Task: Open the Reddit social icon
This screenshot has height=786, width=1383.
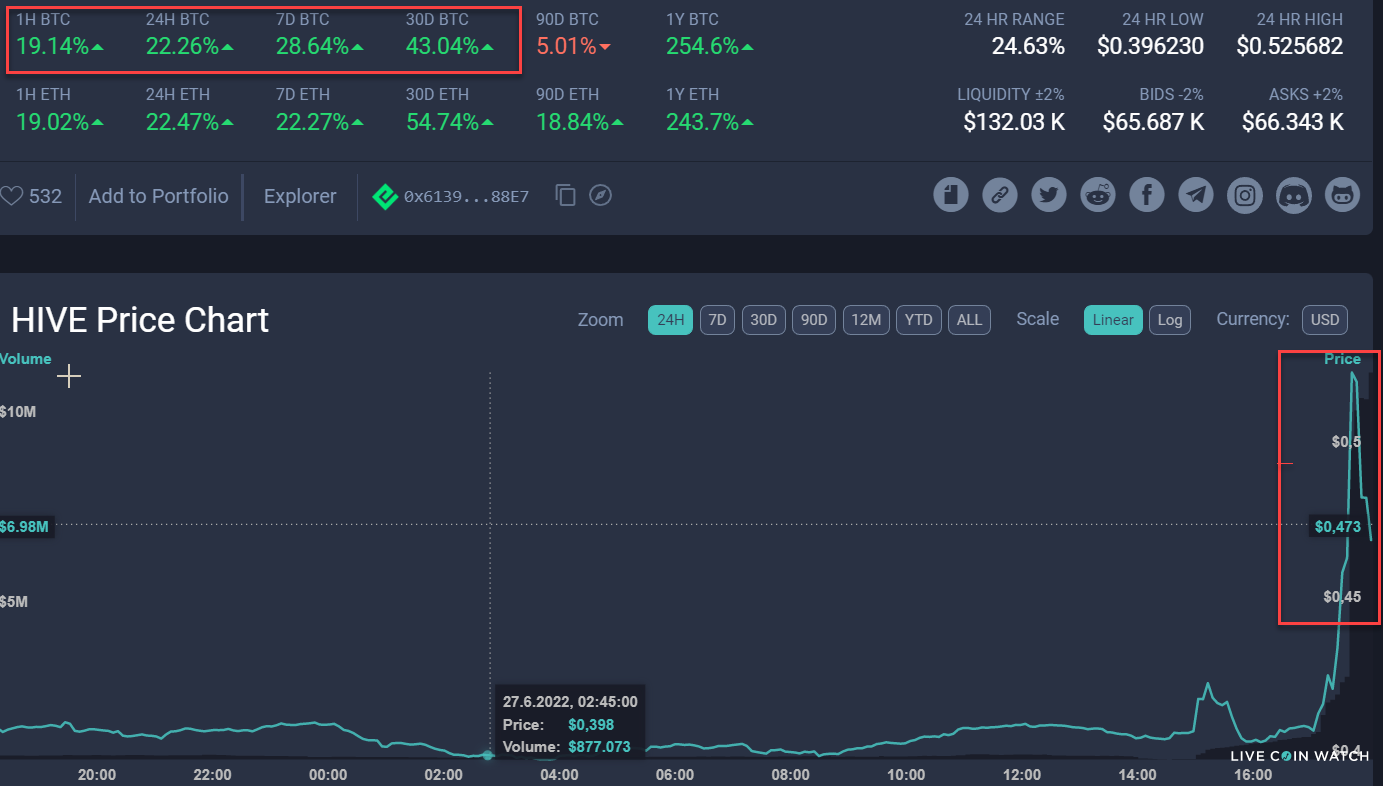Action: pyautogui.click(x=1098, y=195)
